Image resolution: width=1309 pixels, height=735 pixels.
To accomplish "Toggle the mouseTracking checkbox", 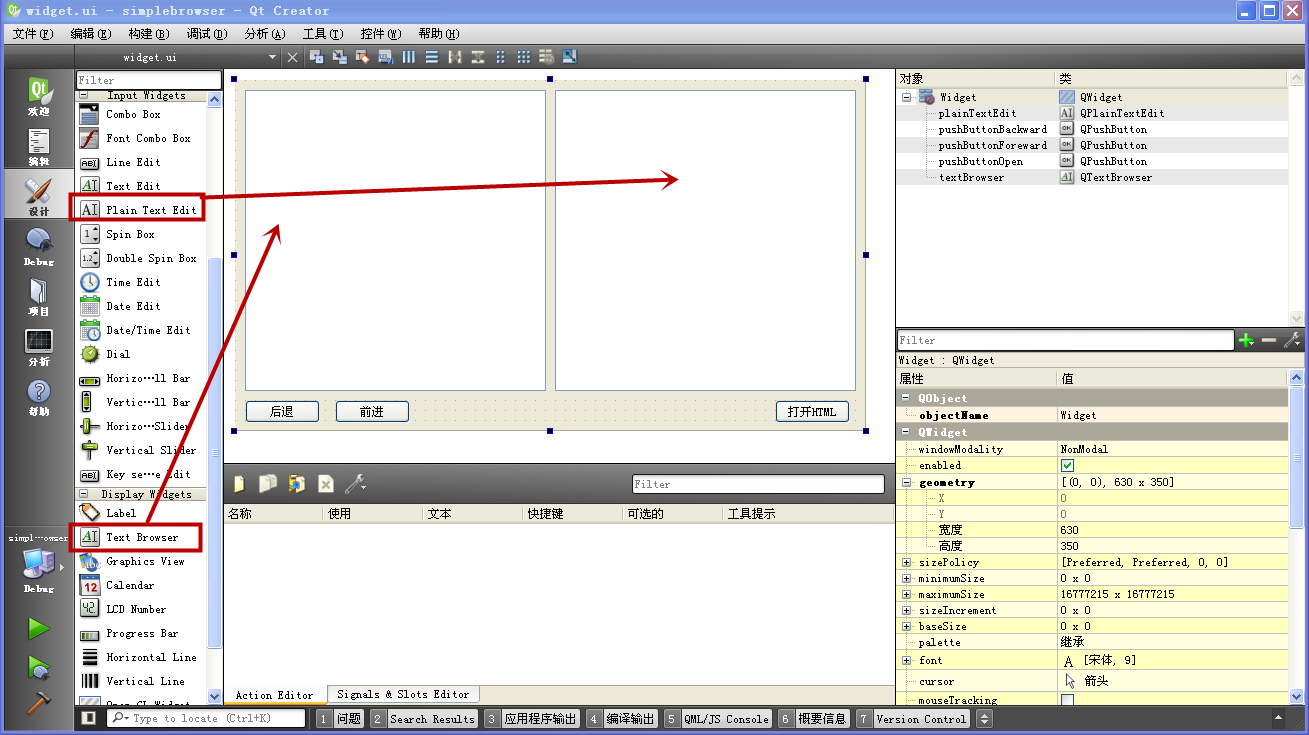I will click(x=1067, y=700).
